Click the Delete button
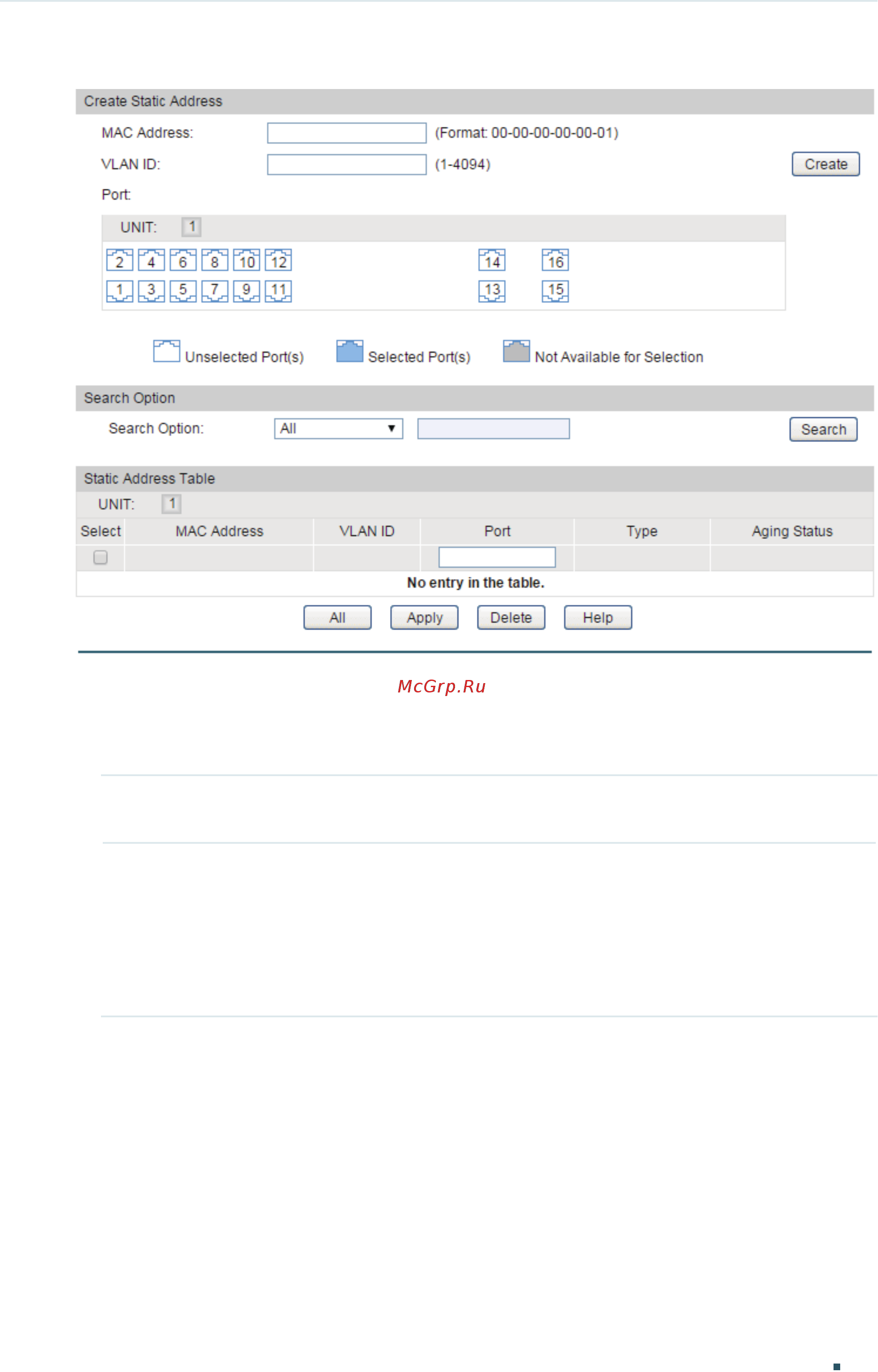 click(x=511, y=618)
